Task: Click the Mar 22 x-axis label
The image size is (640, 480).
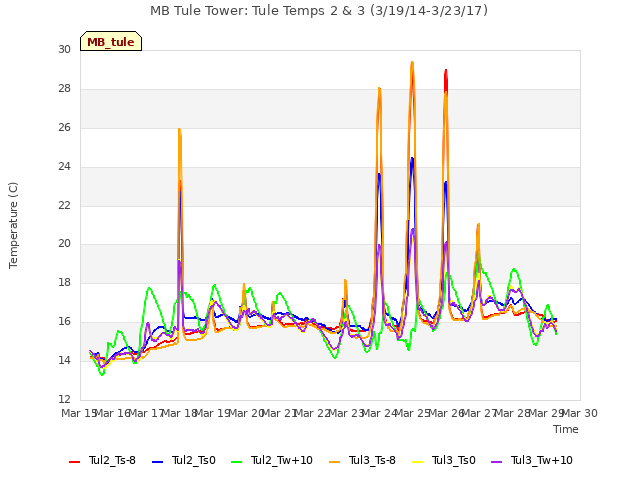Action: 313,413
